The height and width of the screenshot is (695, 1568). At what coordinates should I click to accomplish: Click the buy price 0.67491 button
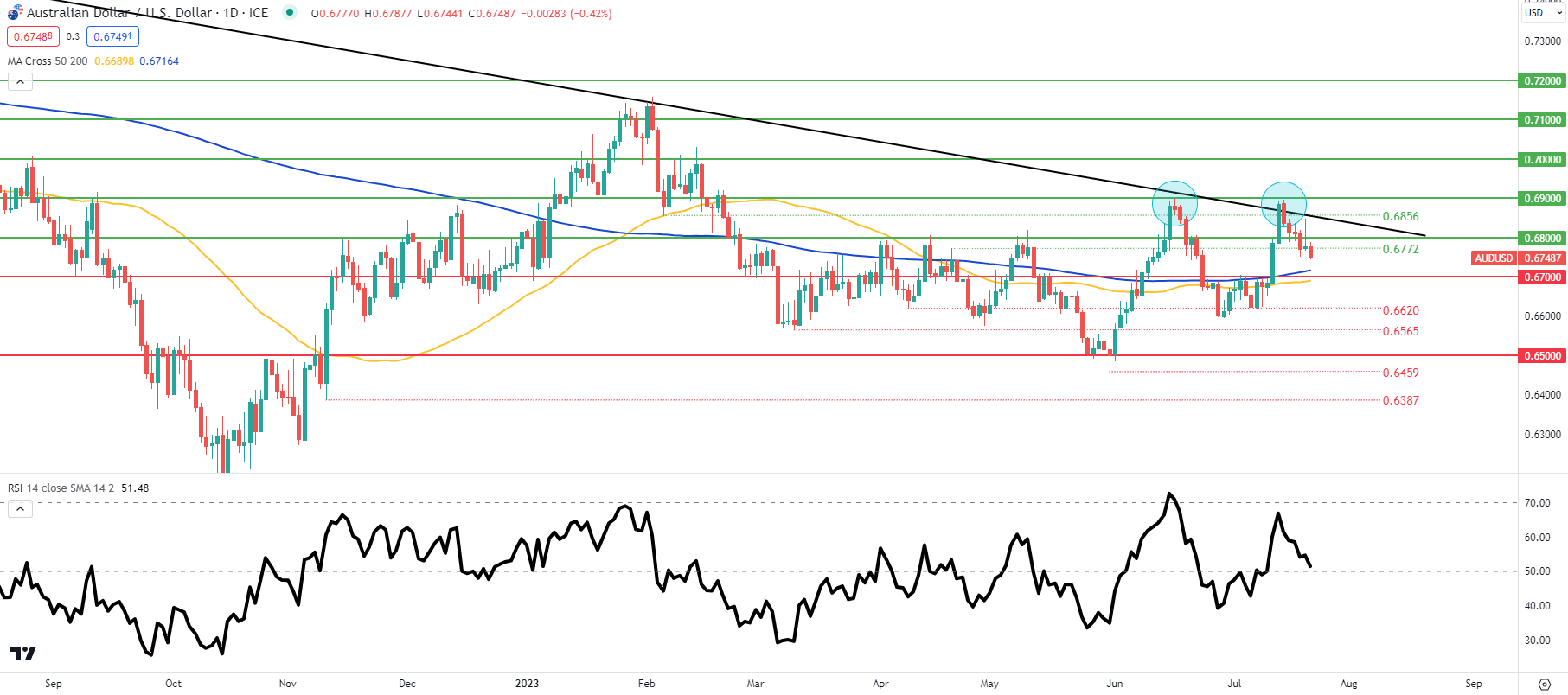point(112,36)
